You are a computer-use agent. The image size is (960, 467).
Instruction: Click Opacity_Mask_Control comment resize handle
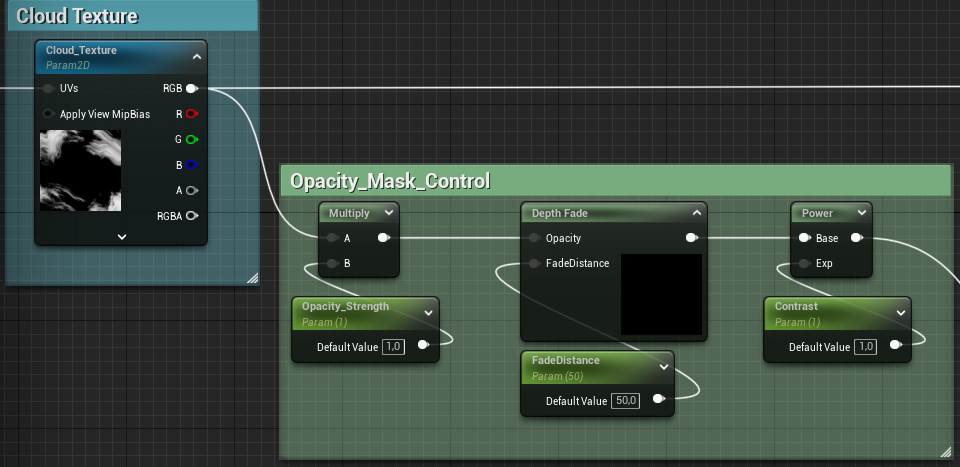tap(945, 452)
